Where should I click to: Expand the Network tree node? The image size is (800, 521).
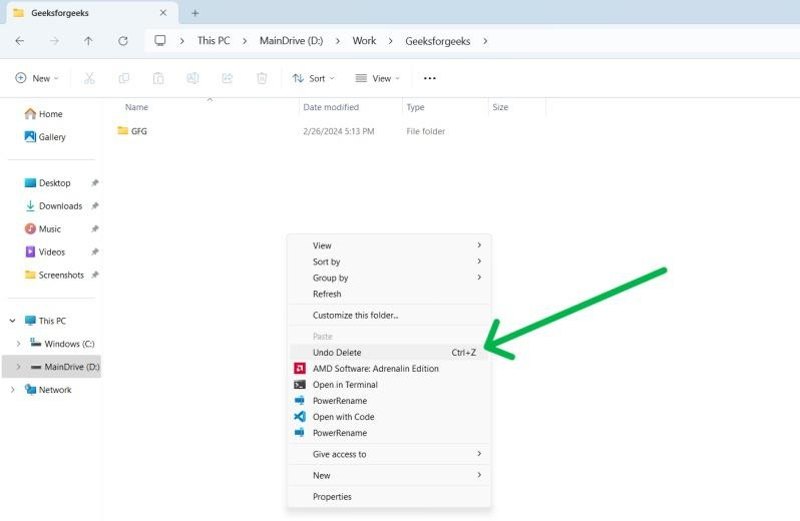(x=12, y=390)
